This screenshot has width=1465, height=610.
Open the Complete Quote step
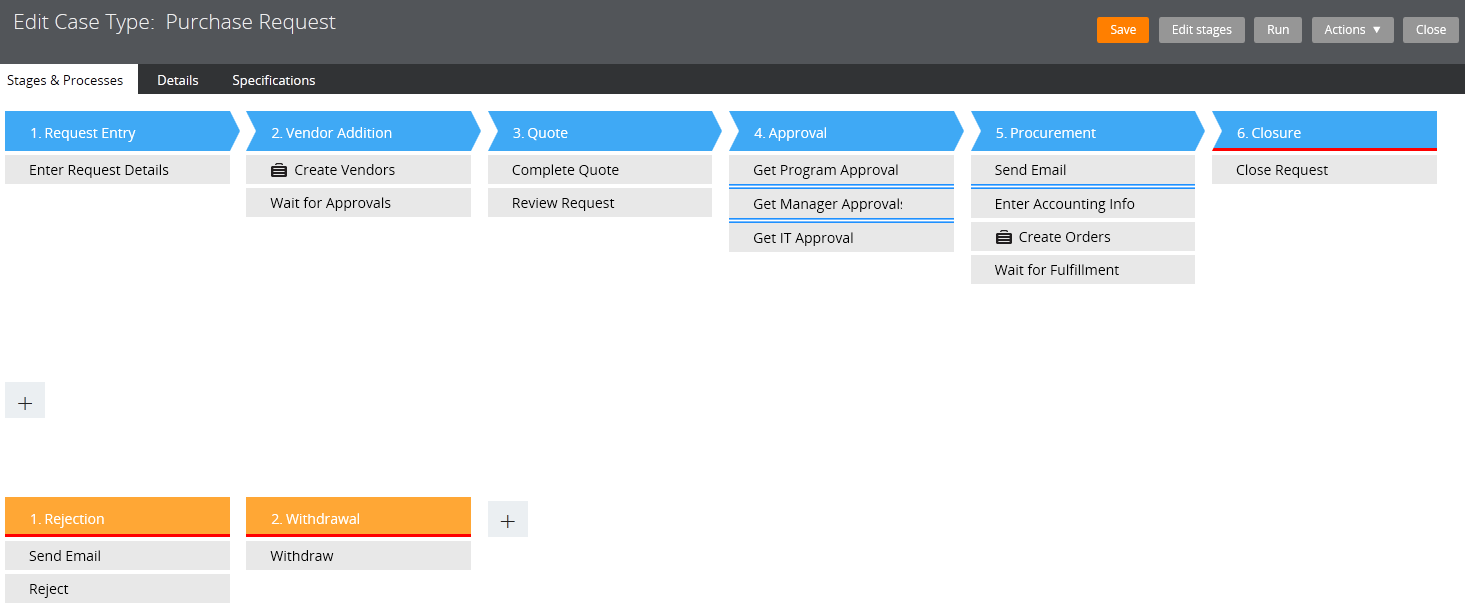pos(600,170)
